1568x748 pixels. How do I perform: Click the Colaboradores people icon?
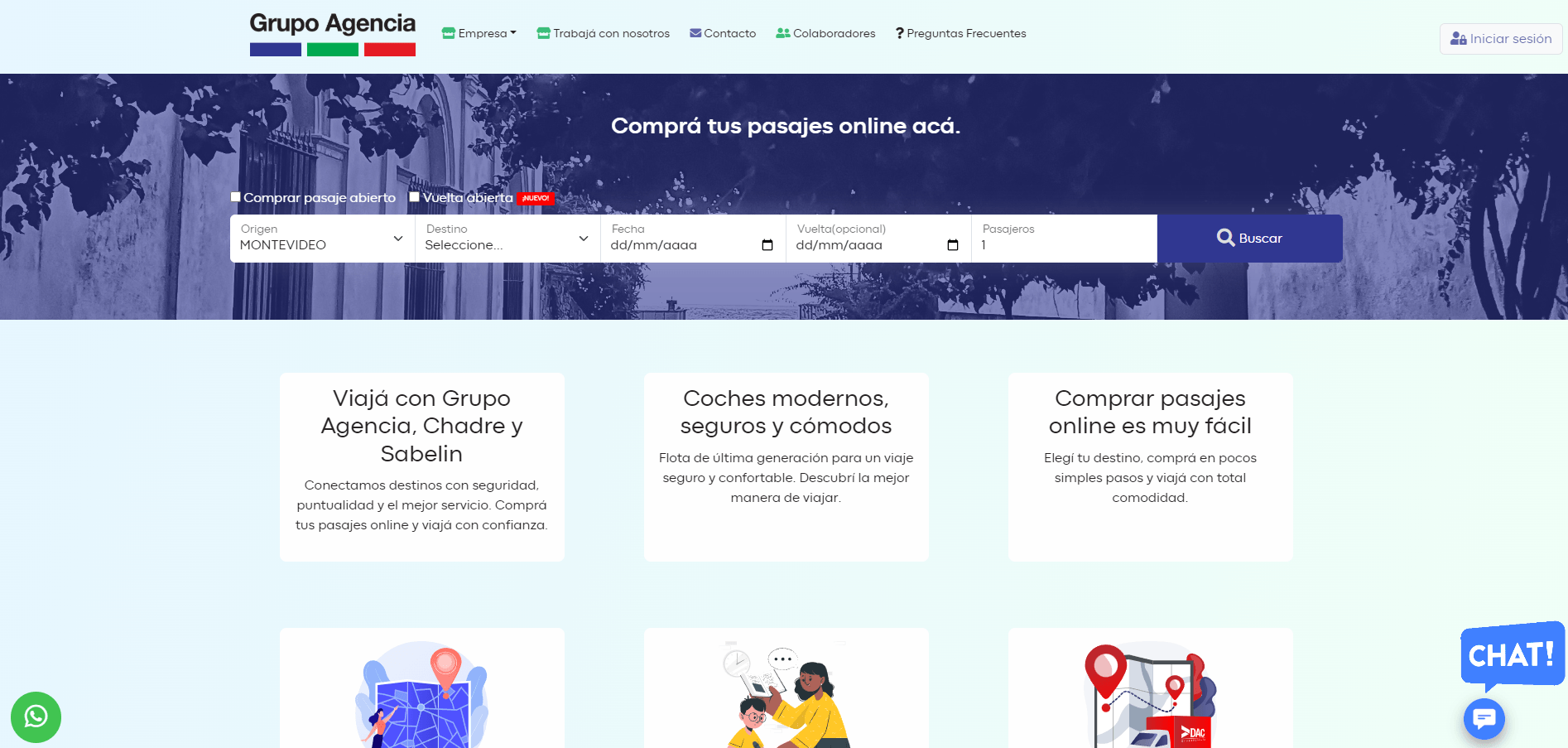tap(782, 33)
